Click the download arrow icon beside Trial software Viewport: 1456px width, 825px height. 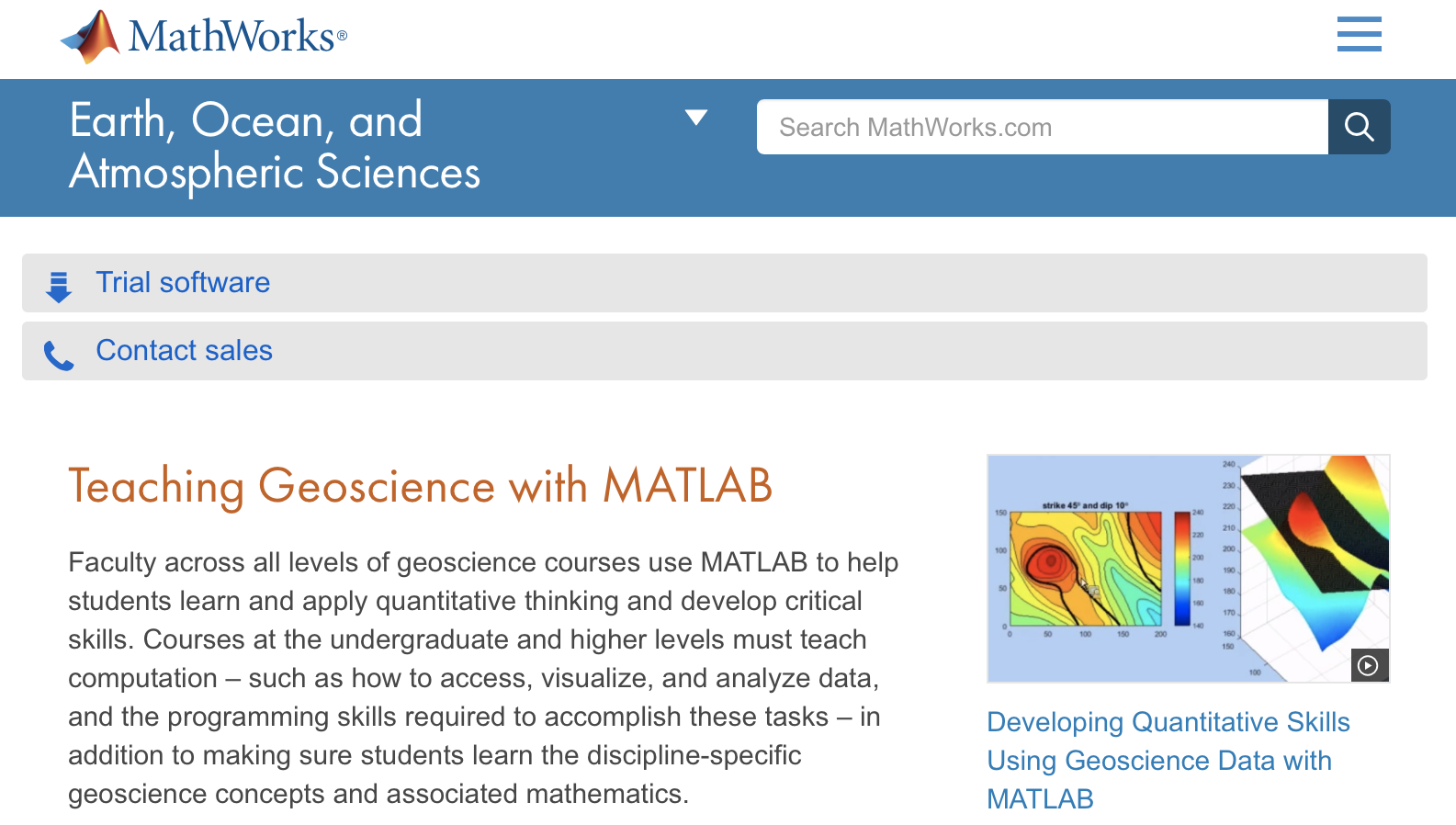pos(59,287)
